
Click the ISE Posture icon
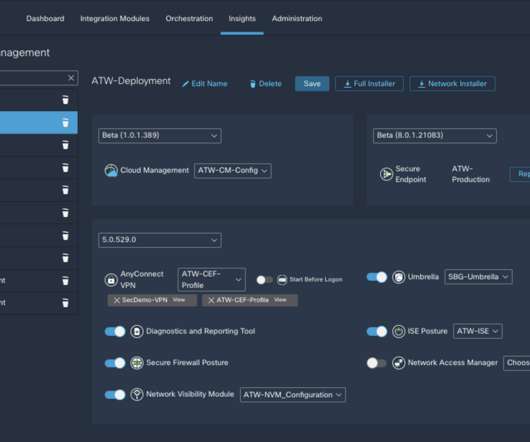[x=399, y=332]
